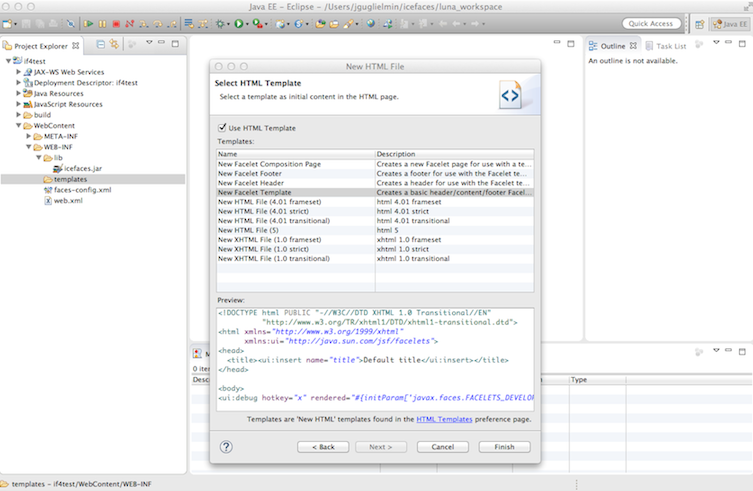Click Collapse All in Project Explorer
The height and width of the screenshot is (491, 753).
click(x=100, y=45)
